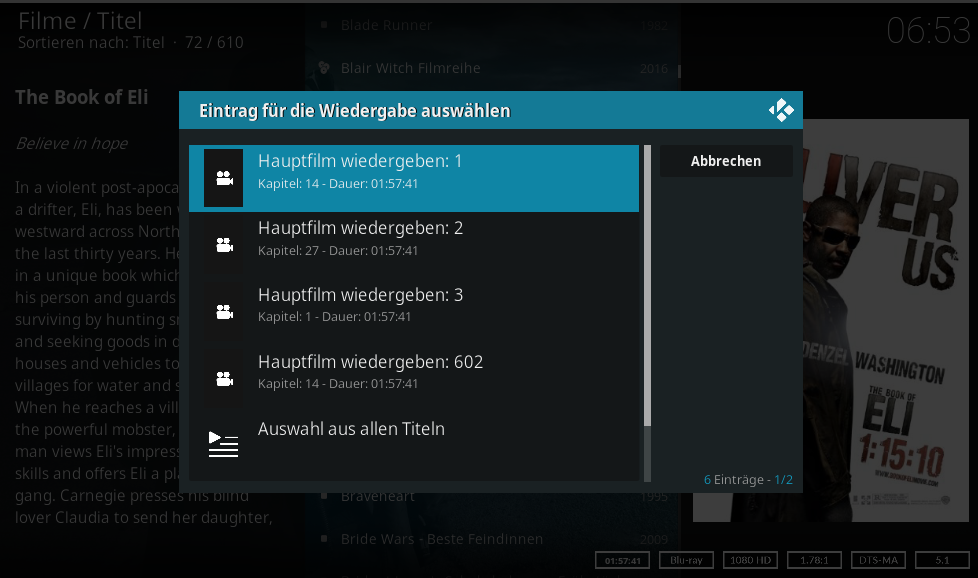Viewport: 978px width, 578px height.
Task: Cancel the dialog with Abbrechen
Action: (x=726, y=161)
